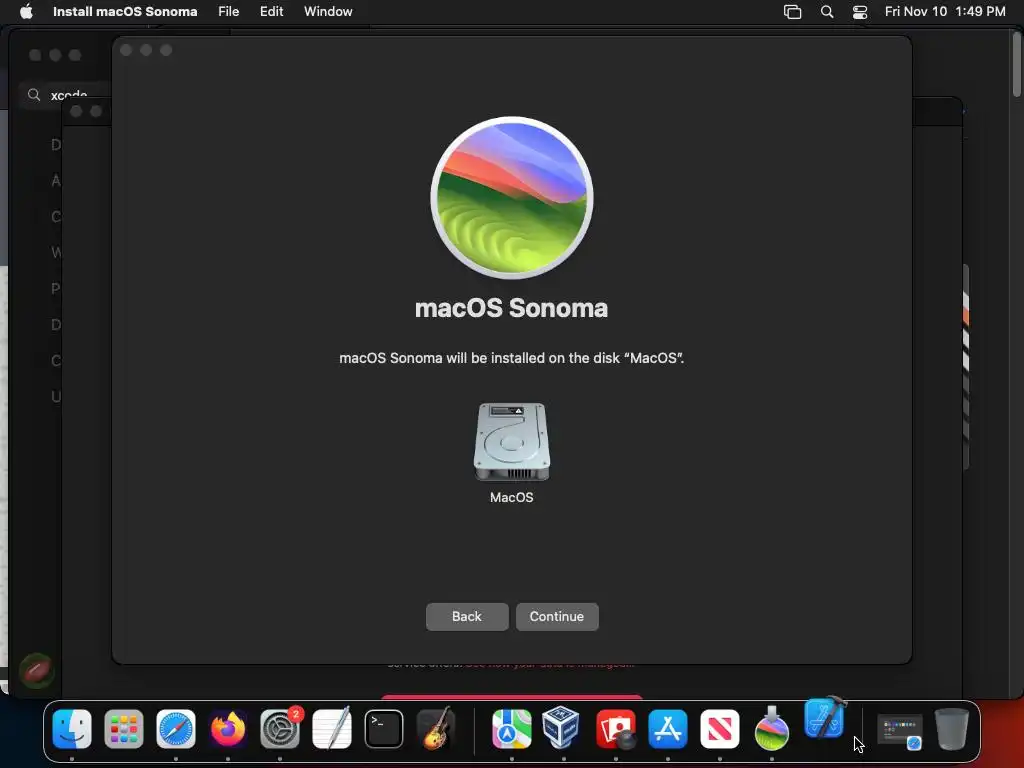Open the minimized window thumbnail in Dock
1024x768 pixels.
[x=900, y=731]
